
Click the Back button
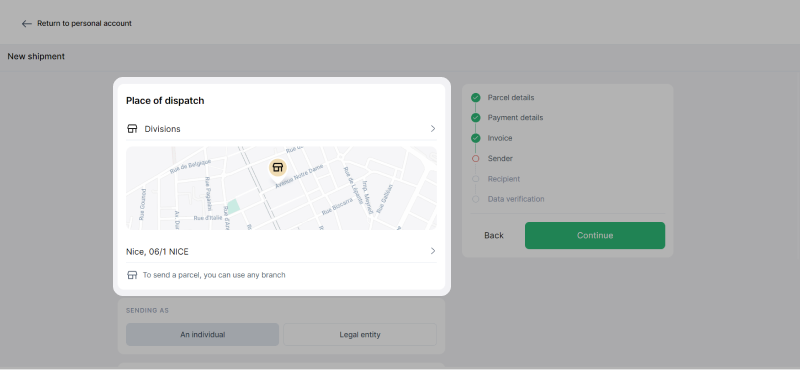[x=494, y=235]
